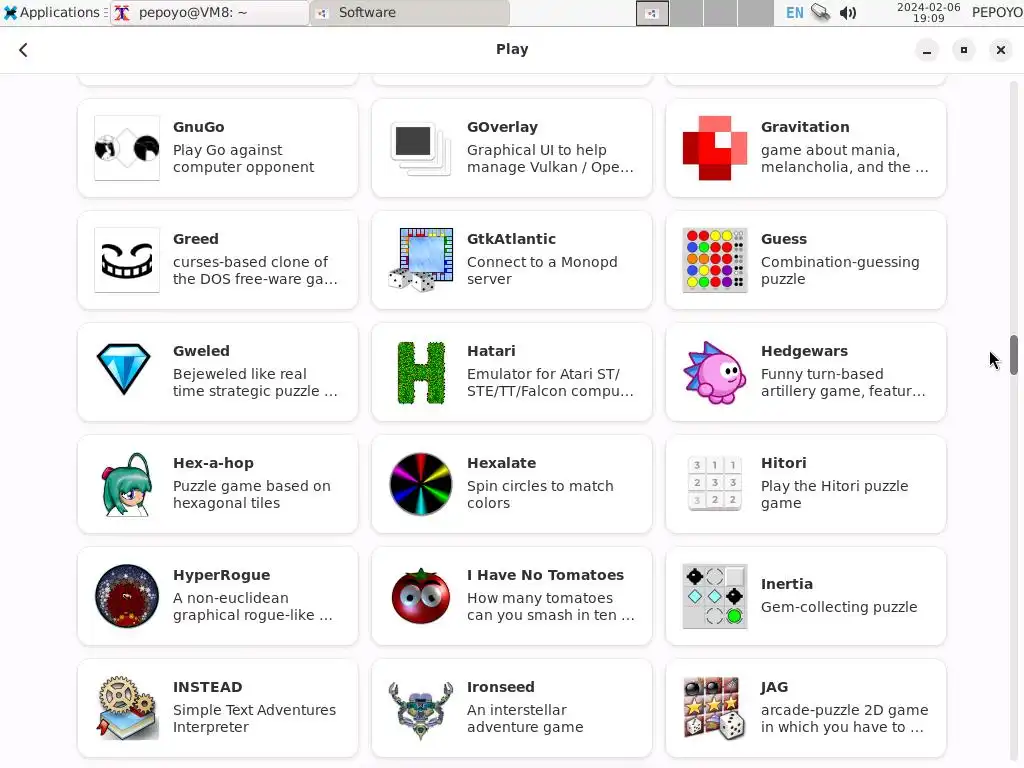Click the 'curses-based clone of' description
This screenshot has height=768, width=1024.
[250, 262]
